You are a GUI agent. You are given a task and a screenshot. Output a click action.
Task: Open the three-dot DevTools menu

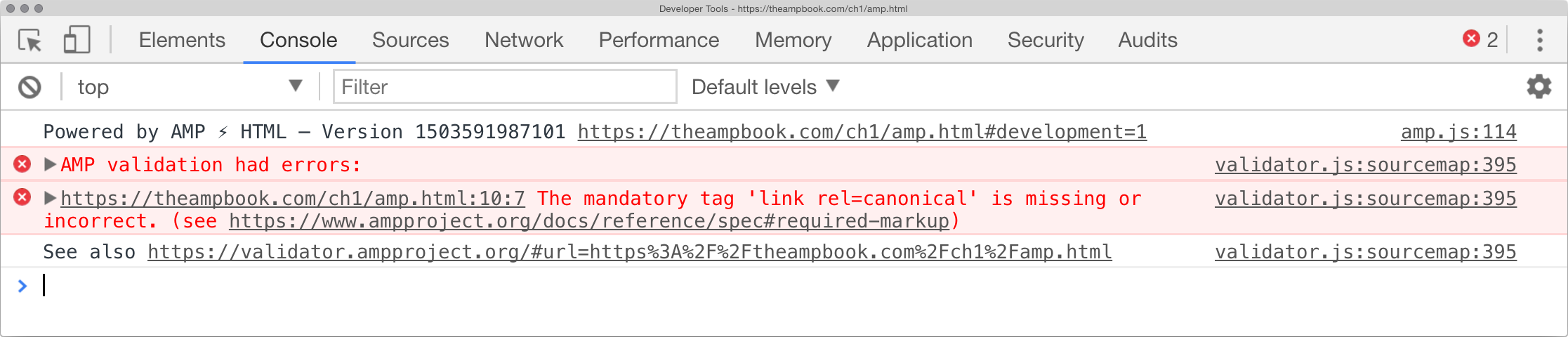click(x=1540, y=40)
